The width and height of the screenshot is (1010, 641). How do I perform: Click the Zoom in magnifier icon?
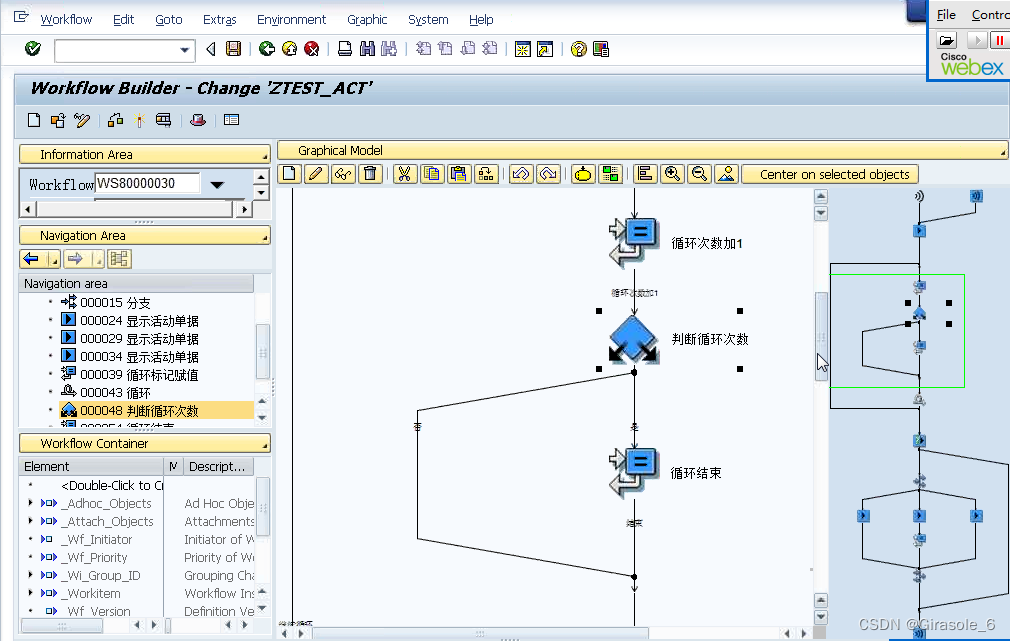672,174
